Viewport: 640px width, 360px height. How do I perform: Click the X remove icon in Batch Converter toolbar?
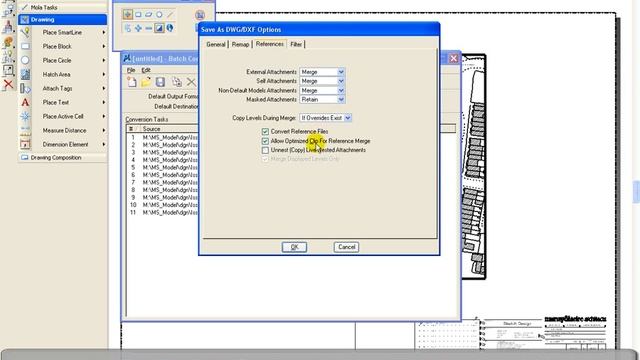click(x=191, y=82)
